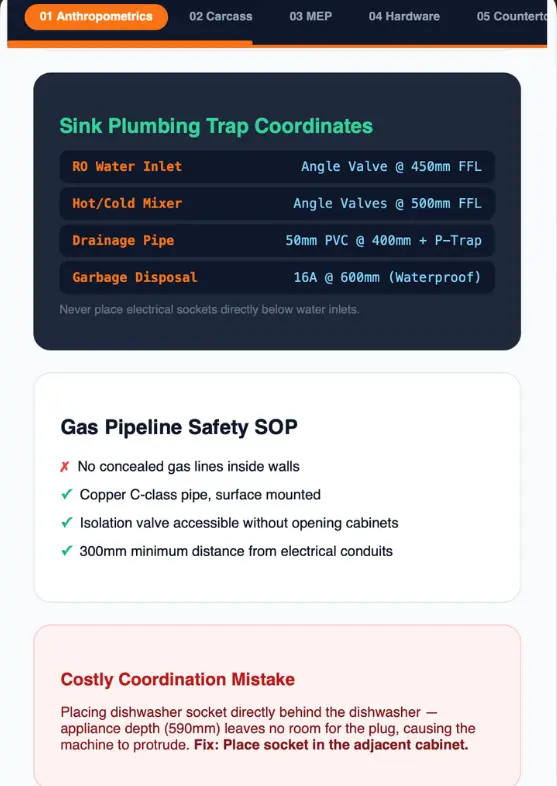Viewport: 557px width, 786px height.
Task: Select the 01 Anthropometrics tab
Action: pos(96,17)
